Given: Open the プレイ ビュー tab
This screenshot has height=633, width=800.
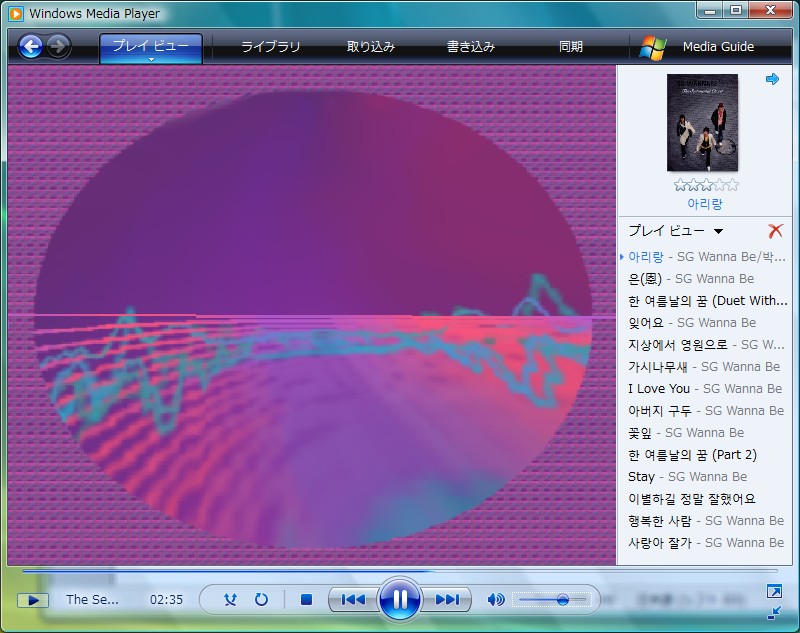Looking at the screenshot, I should pyautogui.click(x=151, y=46).
